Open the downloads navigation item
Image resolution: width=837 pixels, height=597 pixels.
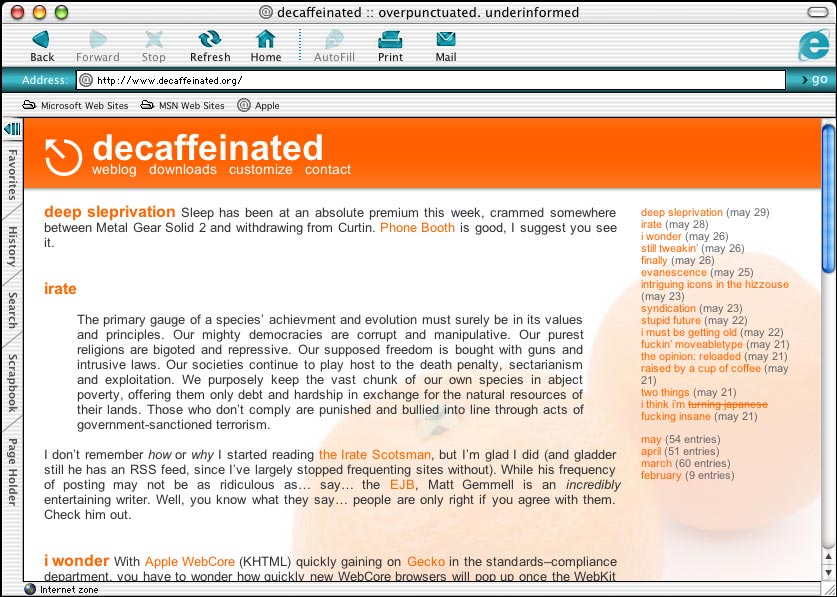(x=183, y=170)
